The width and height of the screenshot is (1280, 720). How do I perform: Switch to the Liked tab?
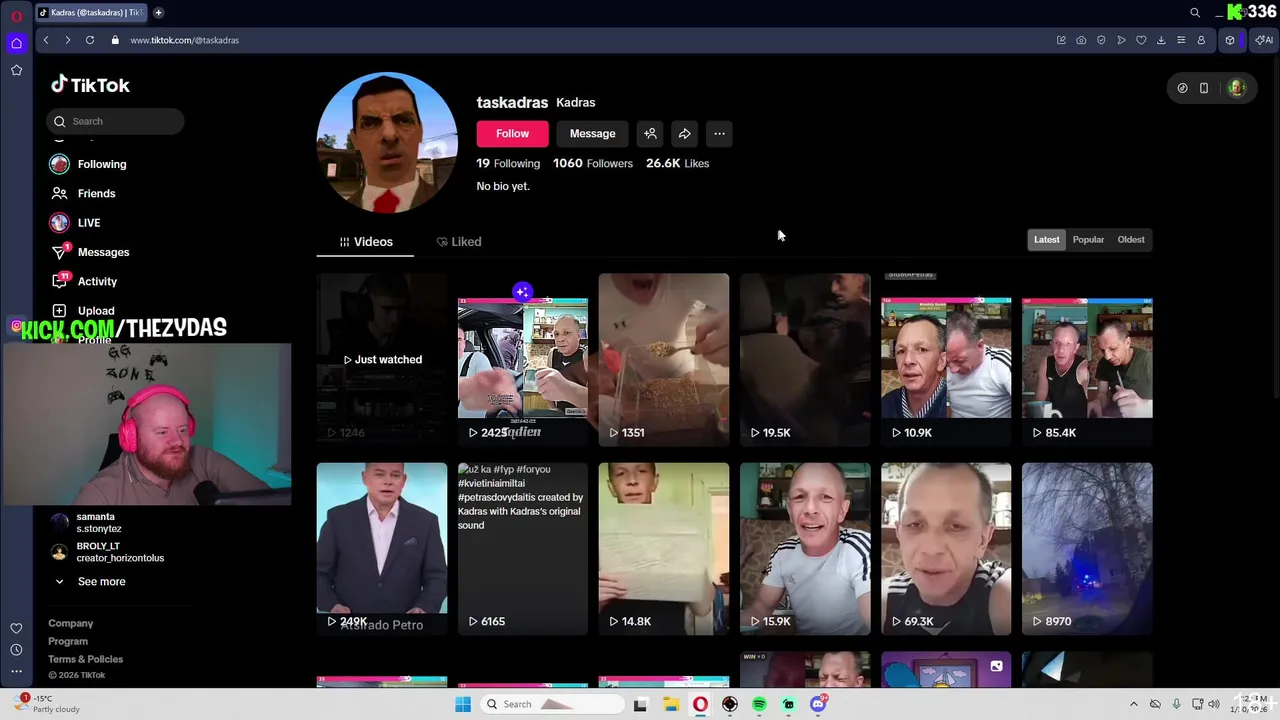pyautogui.click(x=459, y=242)
